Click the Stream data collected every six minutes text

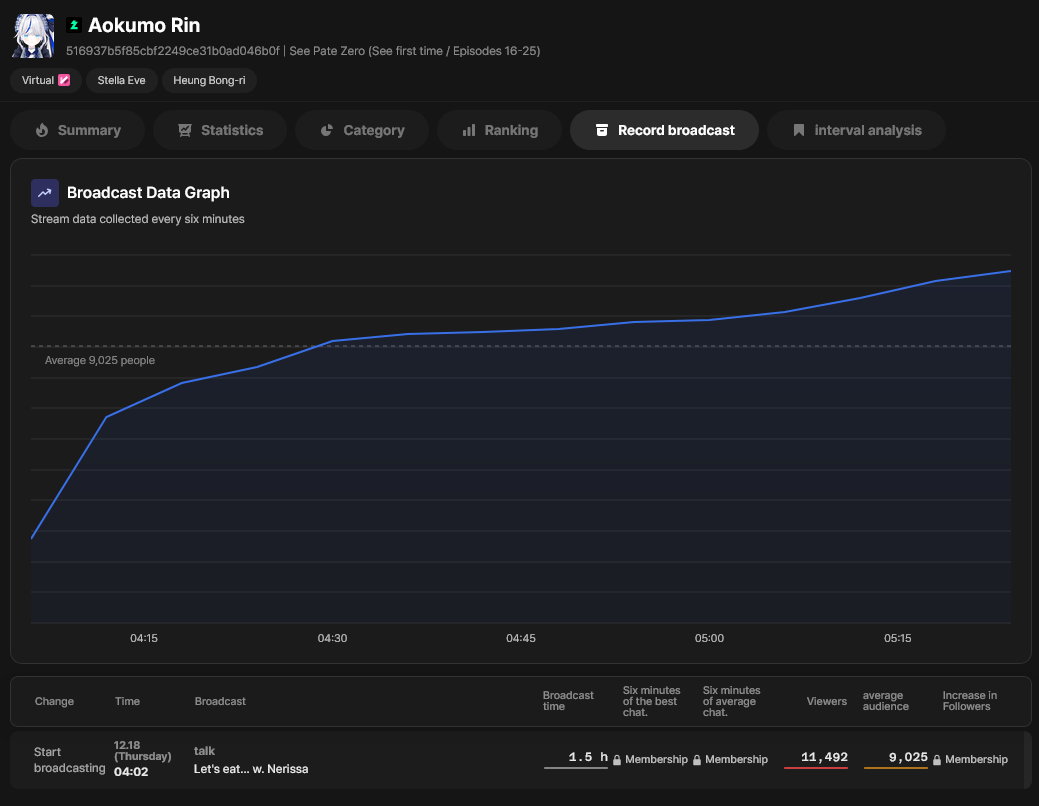point(138,219)
